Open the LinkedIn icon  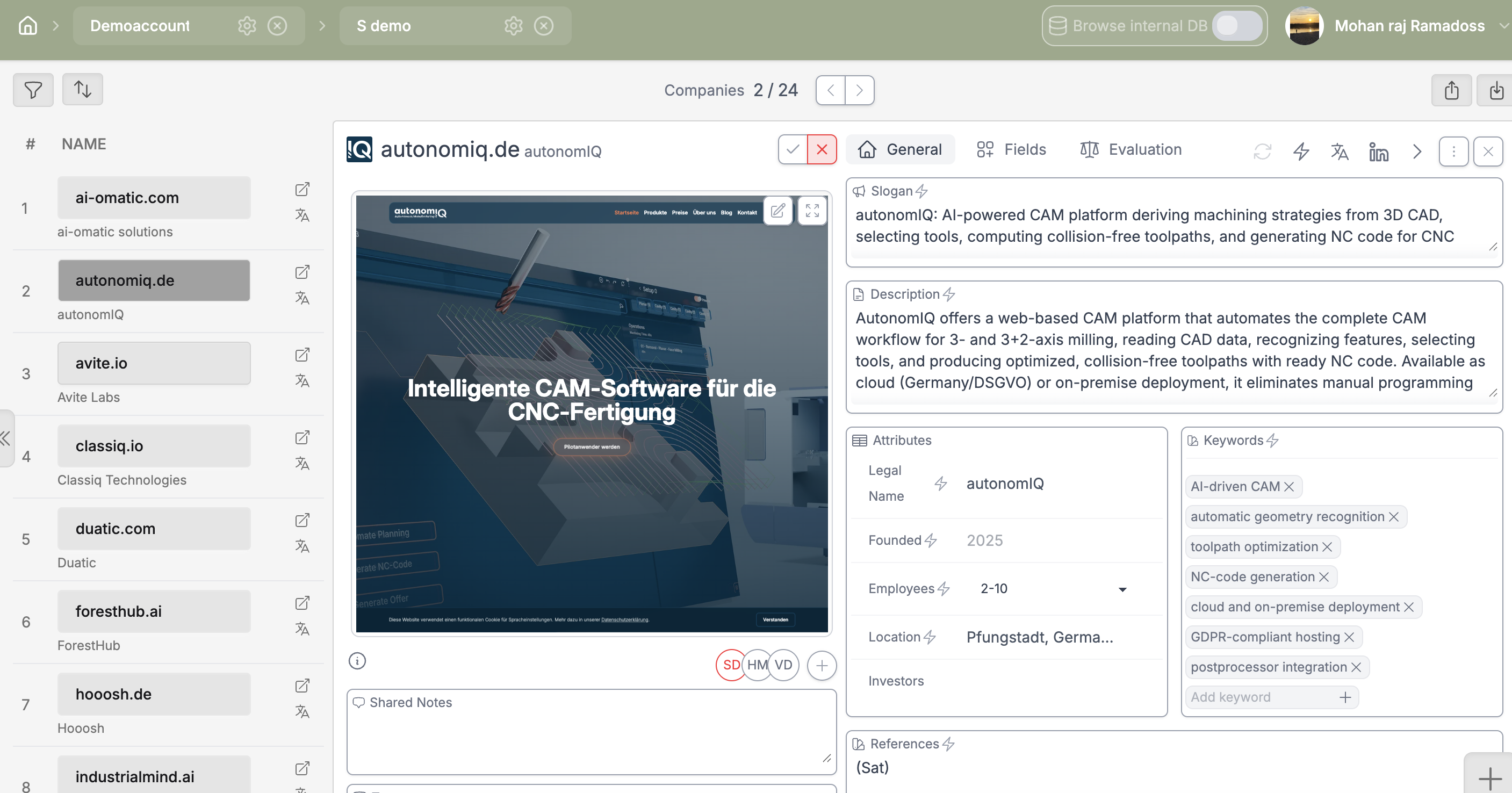[1378, 152]
